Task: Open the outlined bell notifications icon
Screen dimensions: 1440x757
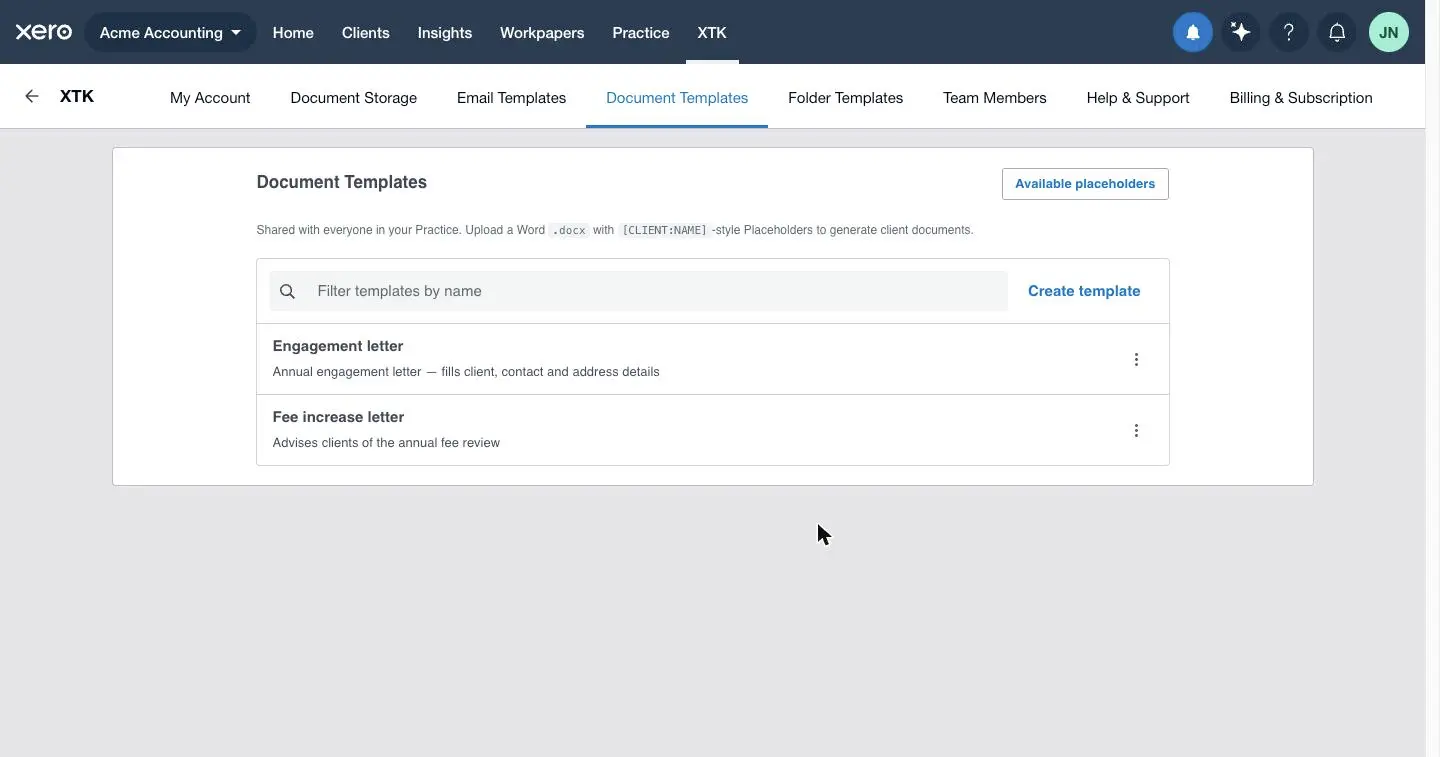Action: [1336, 33]
